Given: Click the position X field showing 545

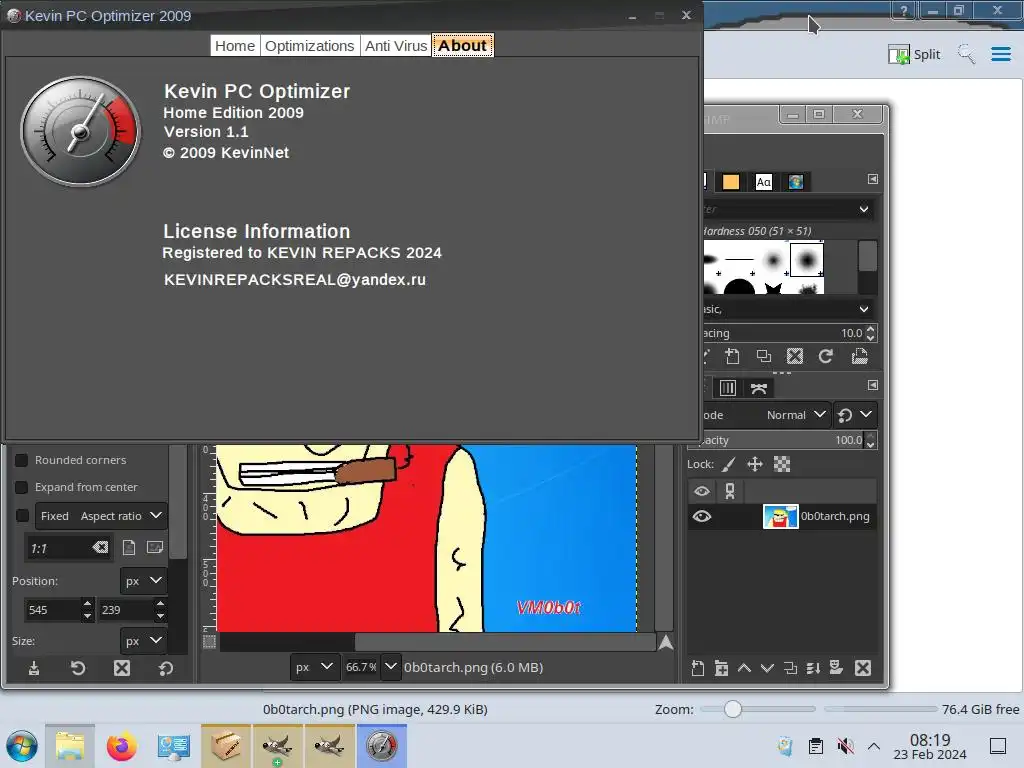Looking at the screenshot, I should pos(52,610).
